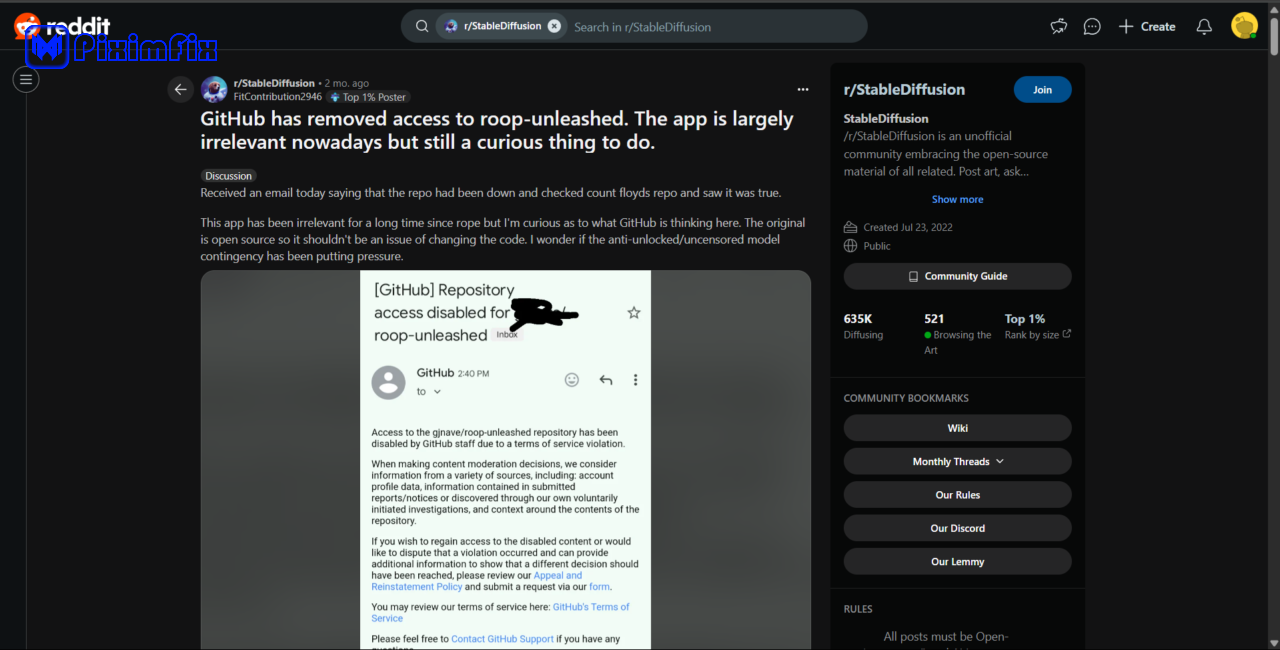The height and width of the screenshot is (650, 1280).
Task: Open Our Discord bookmark
Action: point(957,528)
